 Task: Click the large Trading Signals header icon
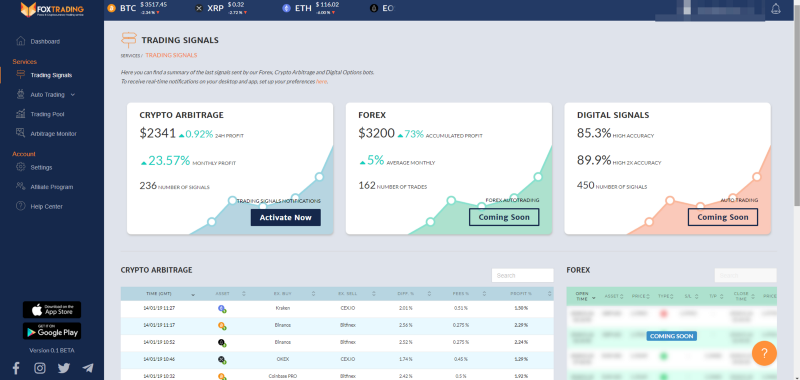point(129,40)
